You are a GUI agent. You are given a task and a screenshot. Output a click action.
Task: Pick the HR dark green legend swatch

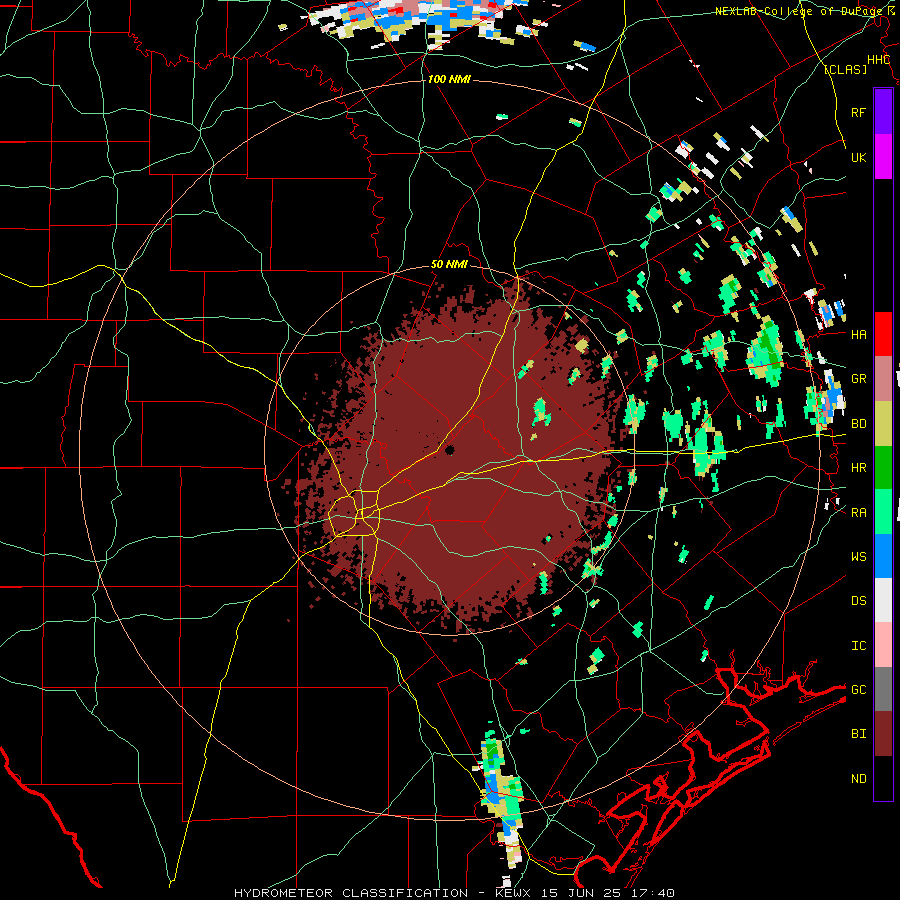click(x=883, y=468)
